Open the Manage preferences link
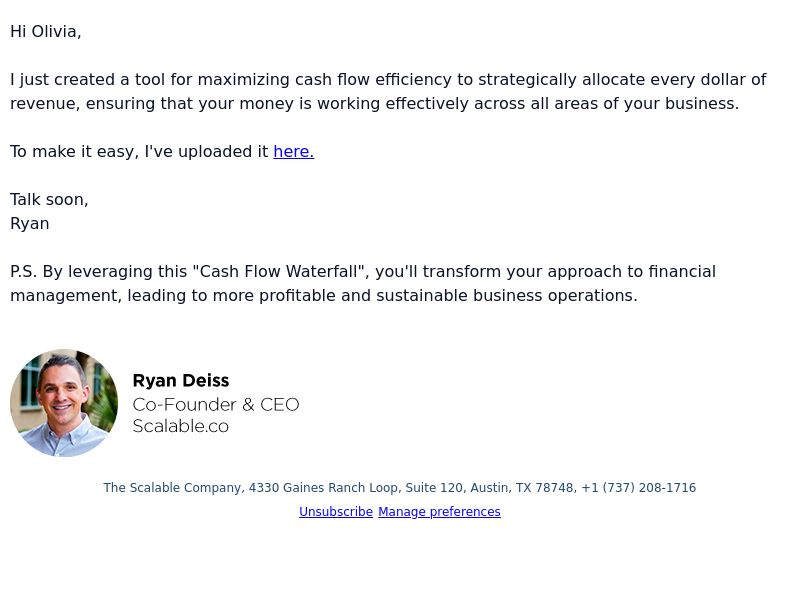Viewport: 800px width, 600px height. [x=439, y=512]
